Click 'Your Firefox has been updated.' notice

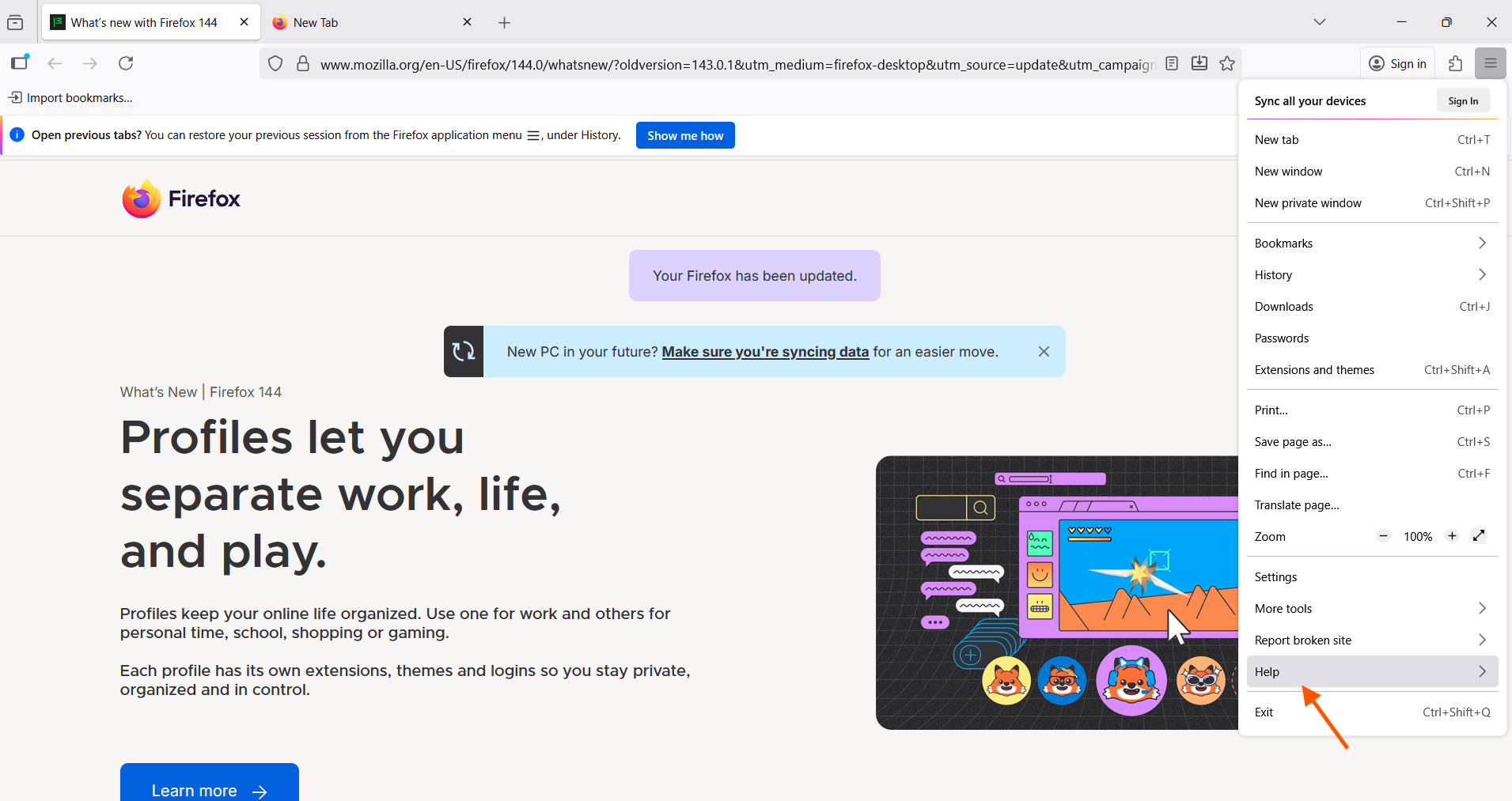click(755, 276)
